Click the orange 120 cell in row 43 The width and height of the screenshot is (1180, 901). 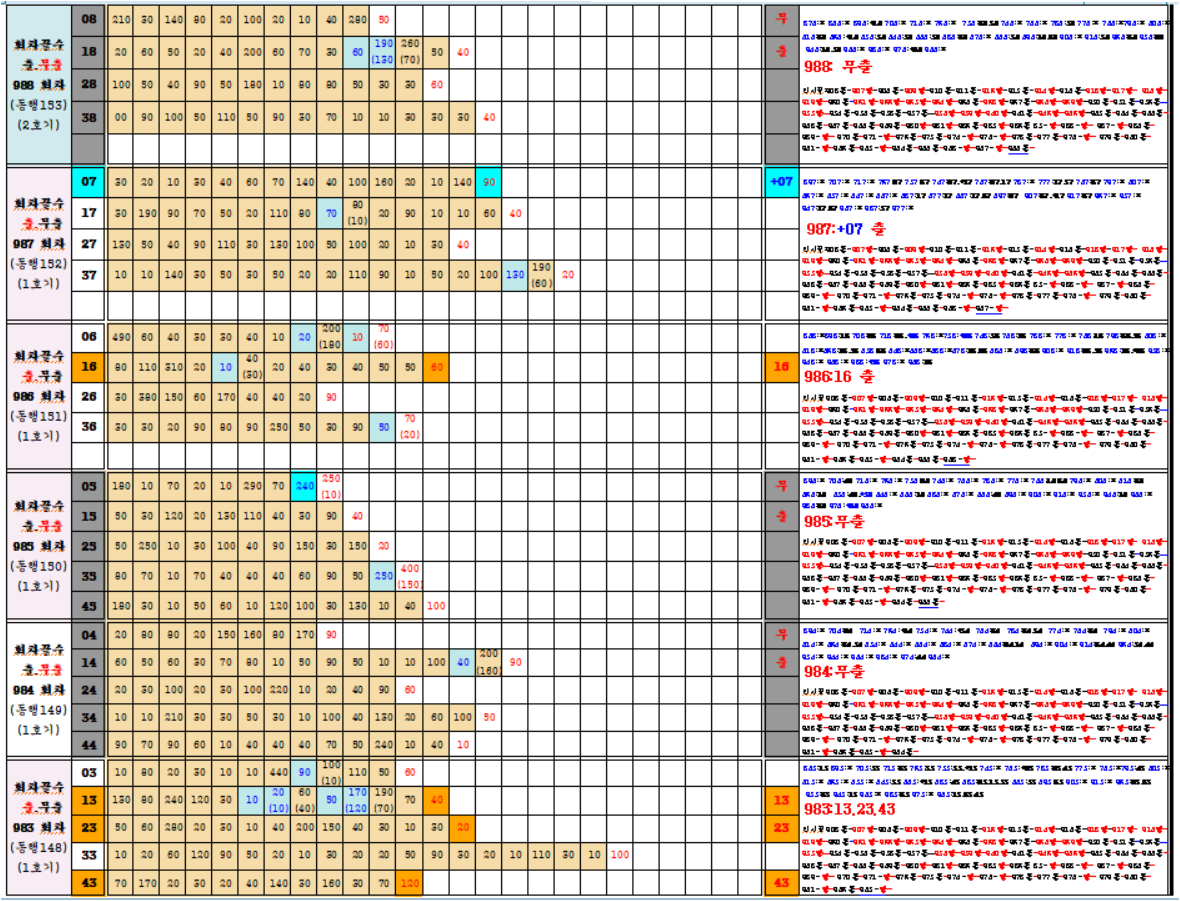[408, 883]
